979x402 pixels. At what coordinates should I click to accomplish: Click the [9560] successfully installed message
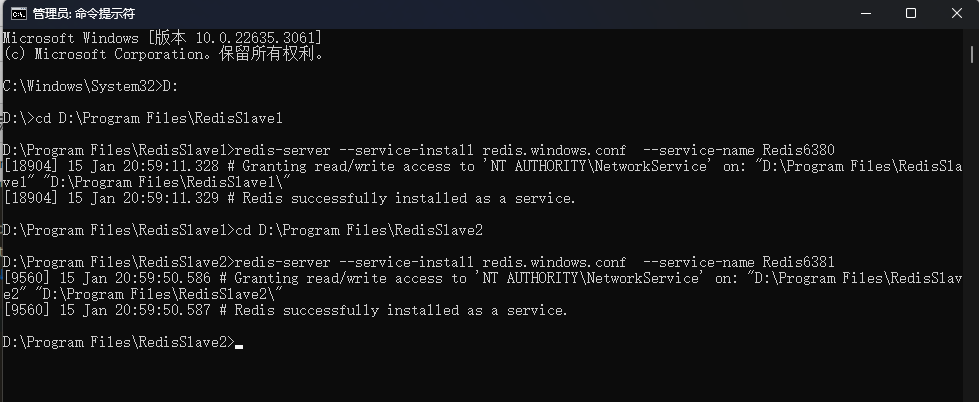tap(285, 310)
